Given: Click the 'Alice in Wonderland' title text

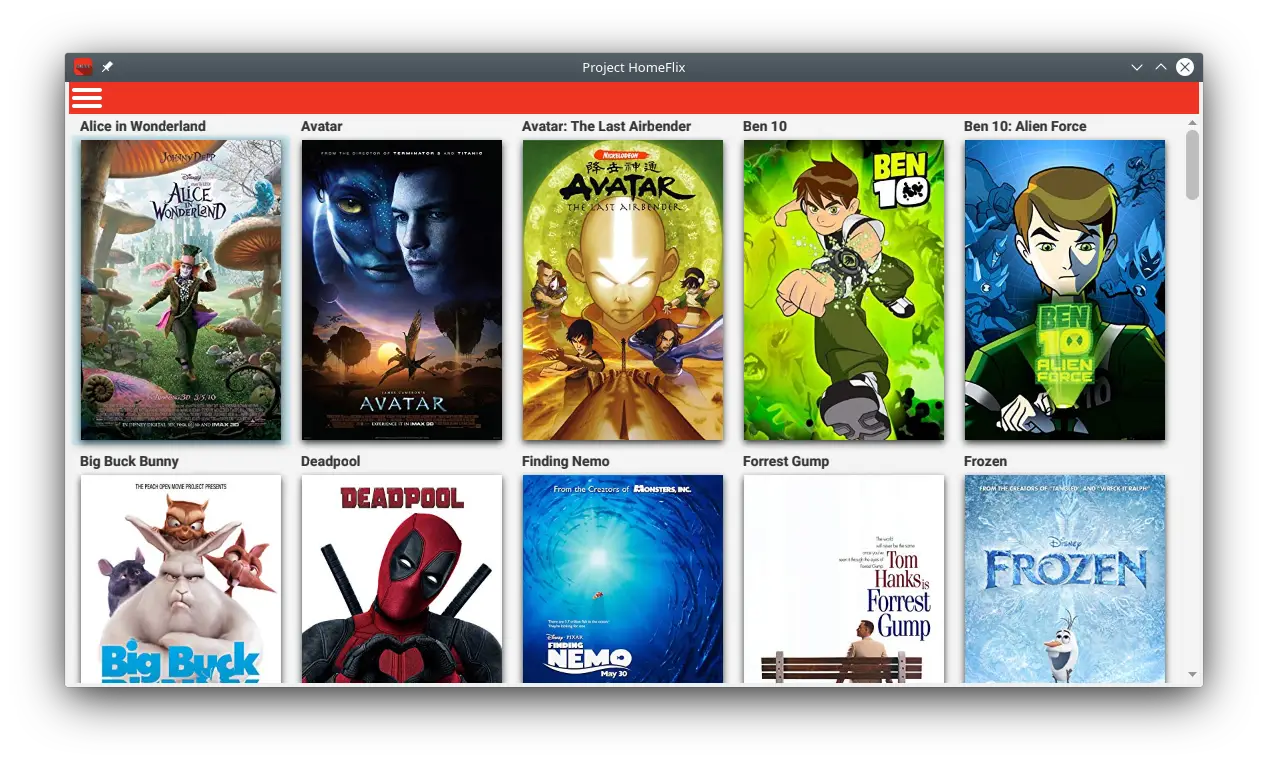Looking at the screenshot, I should click(x=143, y=126).
